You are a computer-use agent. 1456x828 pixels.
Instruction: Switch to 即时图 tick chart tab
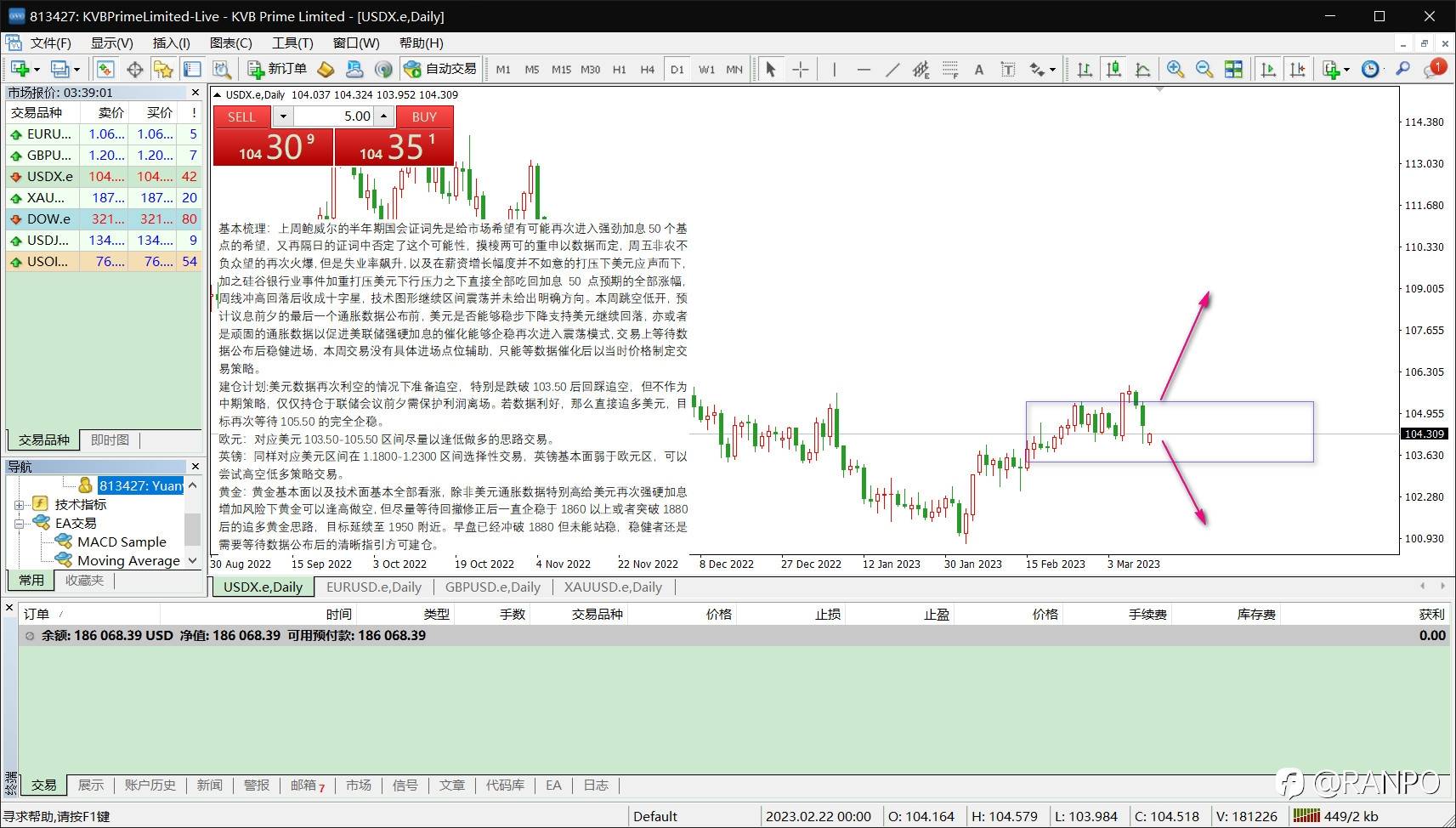[110, 440]
